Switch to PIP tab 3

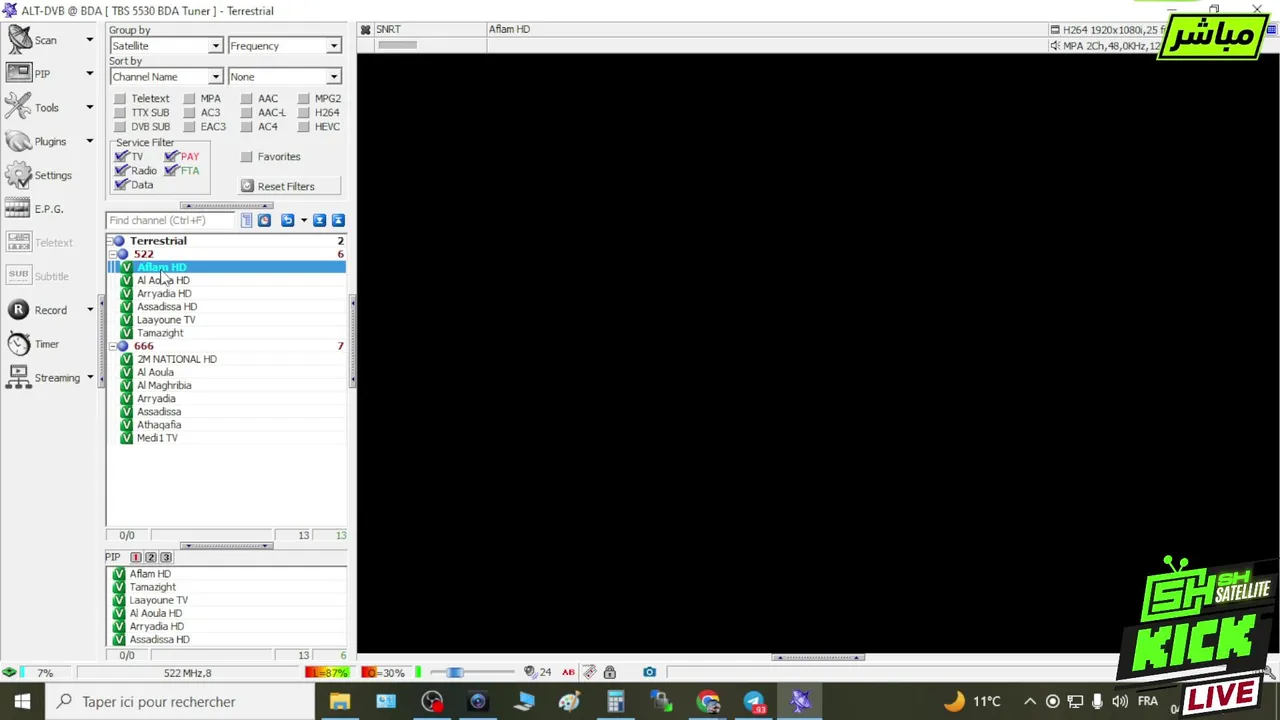(166, 557)
